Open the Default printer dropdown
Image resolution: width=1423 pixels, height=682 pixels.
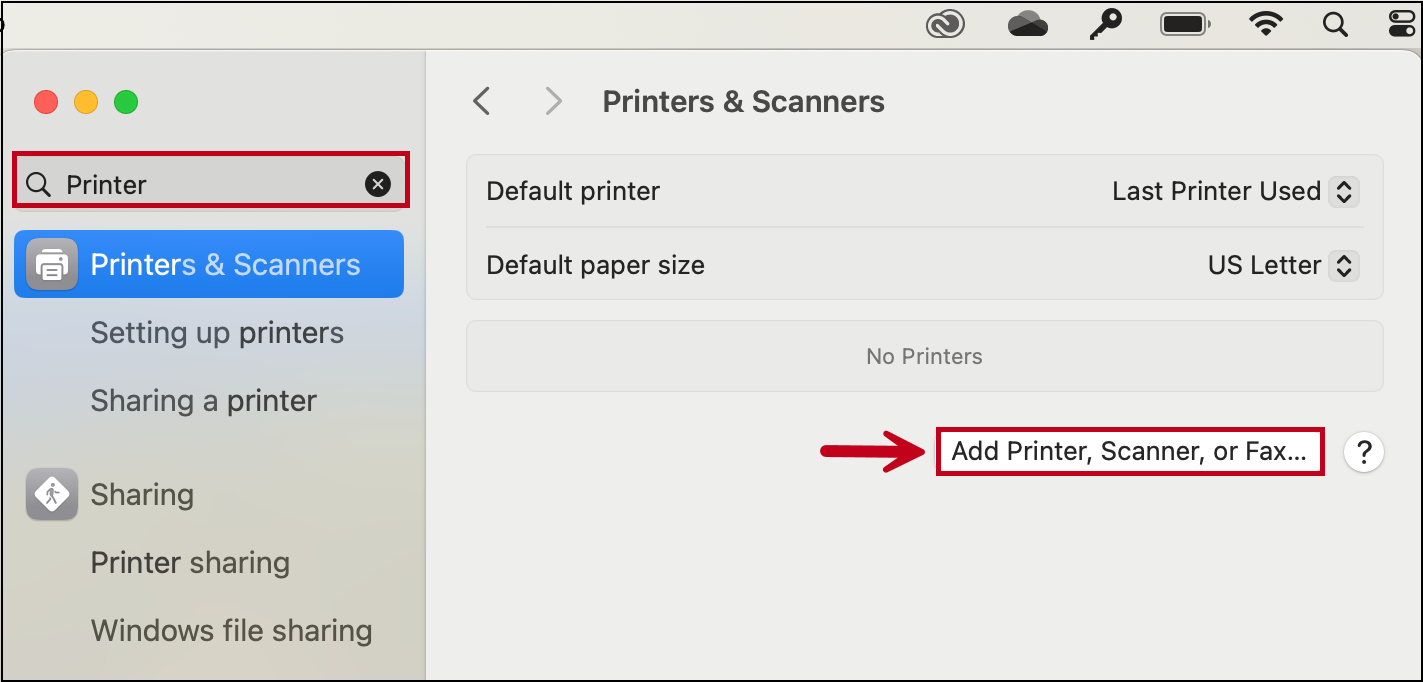(1344, 191)
